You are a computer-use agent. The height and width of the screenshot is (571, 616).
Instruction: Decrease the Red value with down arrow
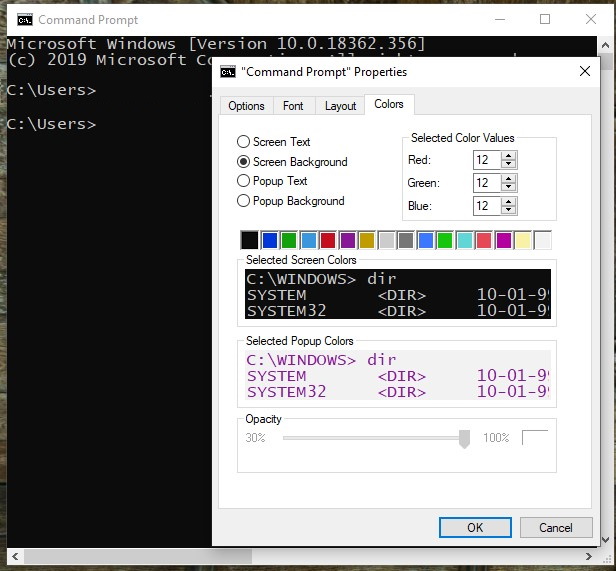[x=508, y=164]
